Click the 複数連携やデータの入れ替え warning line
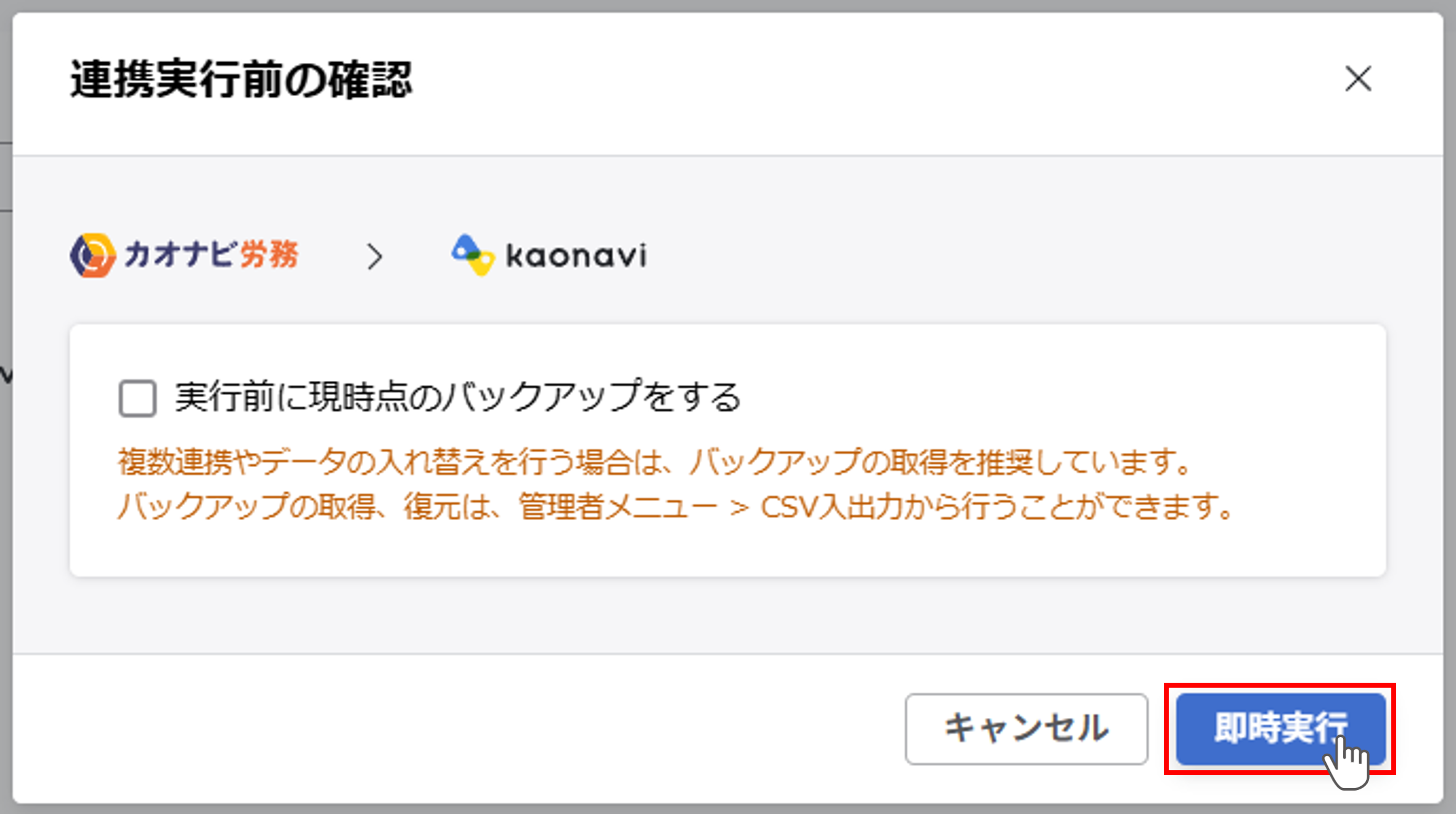 (653, 462)
